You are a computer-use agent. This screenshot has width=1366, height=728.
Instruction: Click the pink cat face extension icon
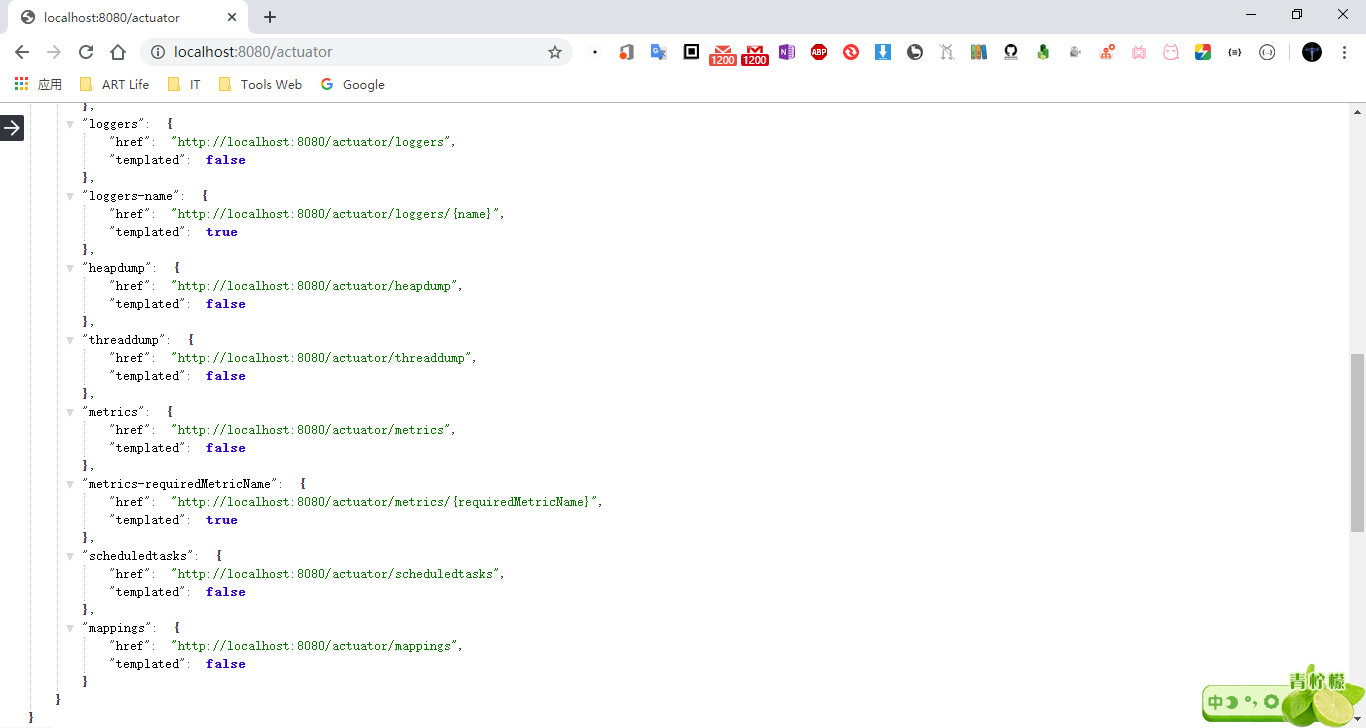coord(1171,52)
